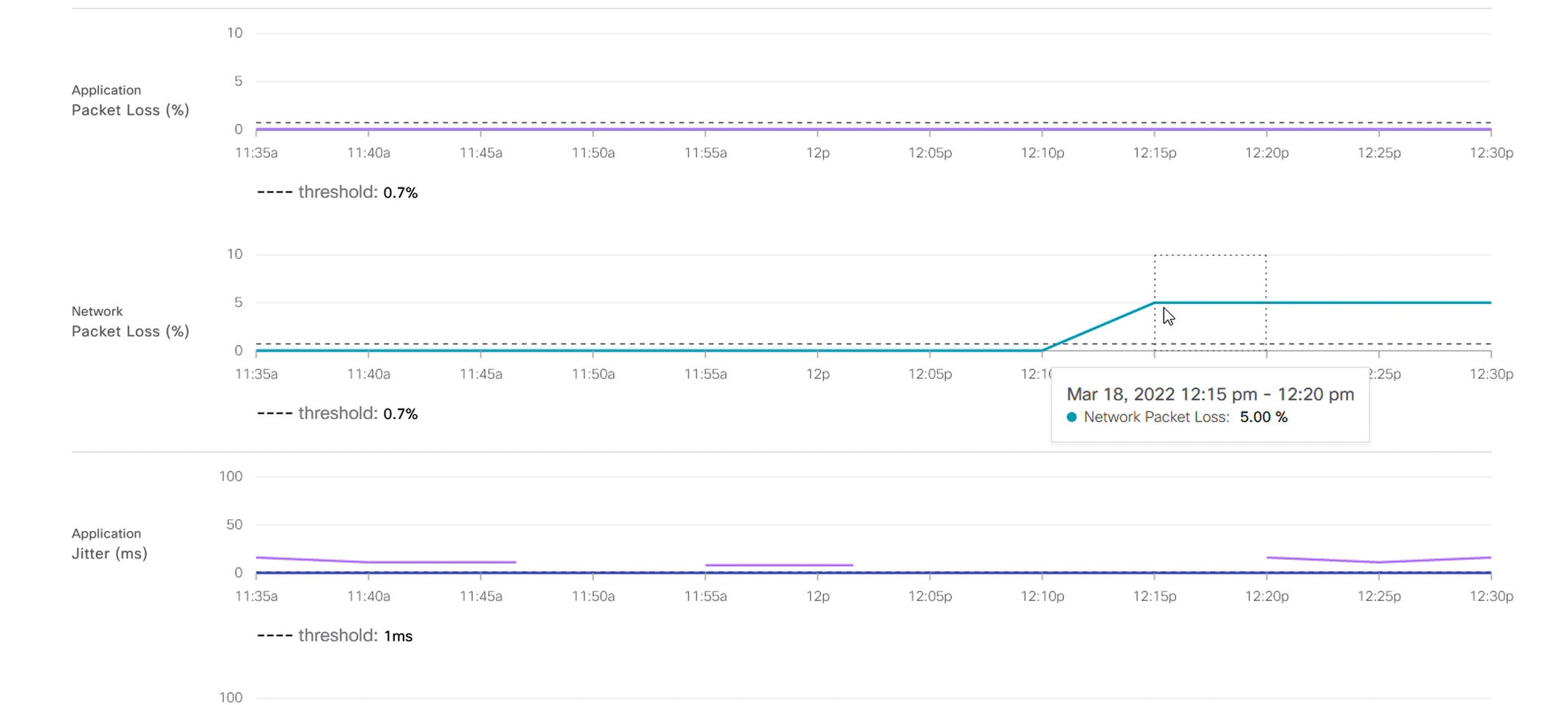
Task: Click the dashed threshold legend under Network Packet Loss
Action: (x=337, y=414)
